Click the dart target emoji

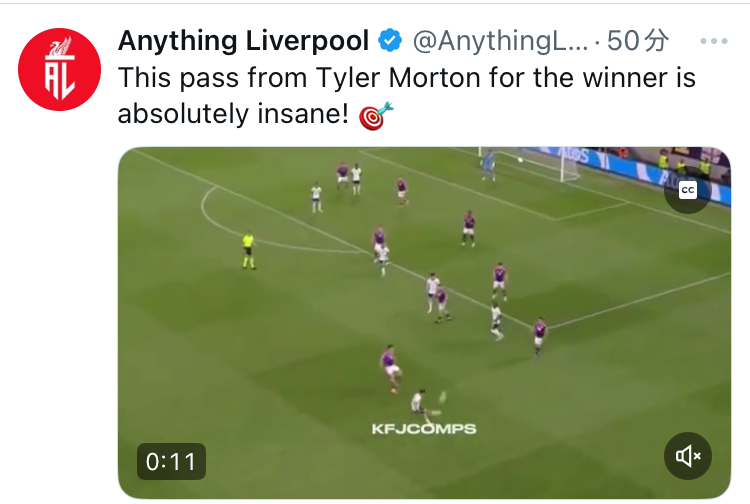pyautogui.click(x=376, y=115)
